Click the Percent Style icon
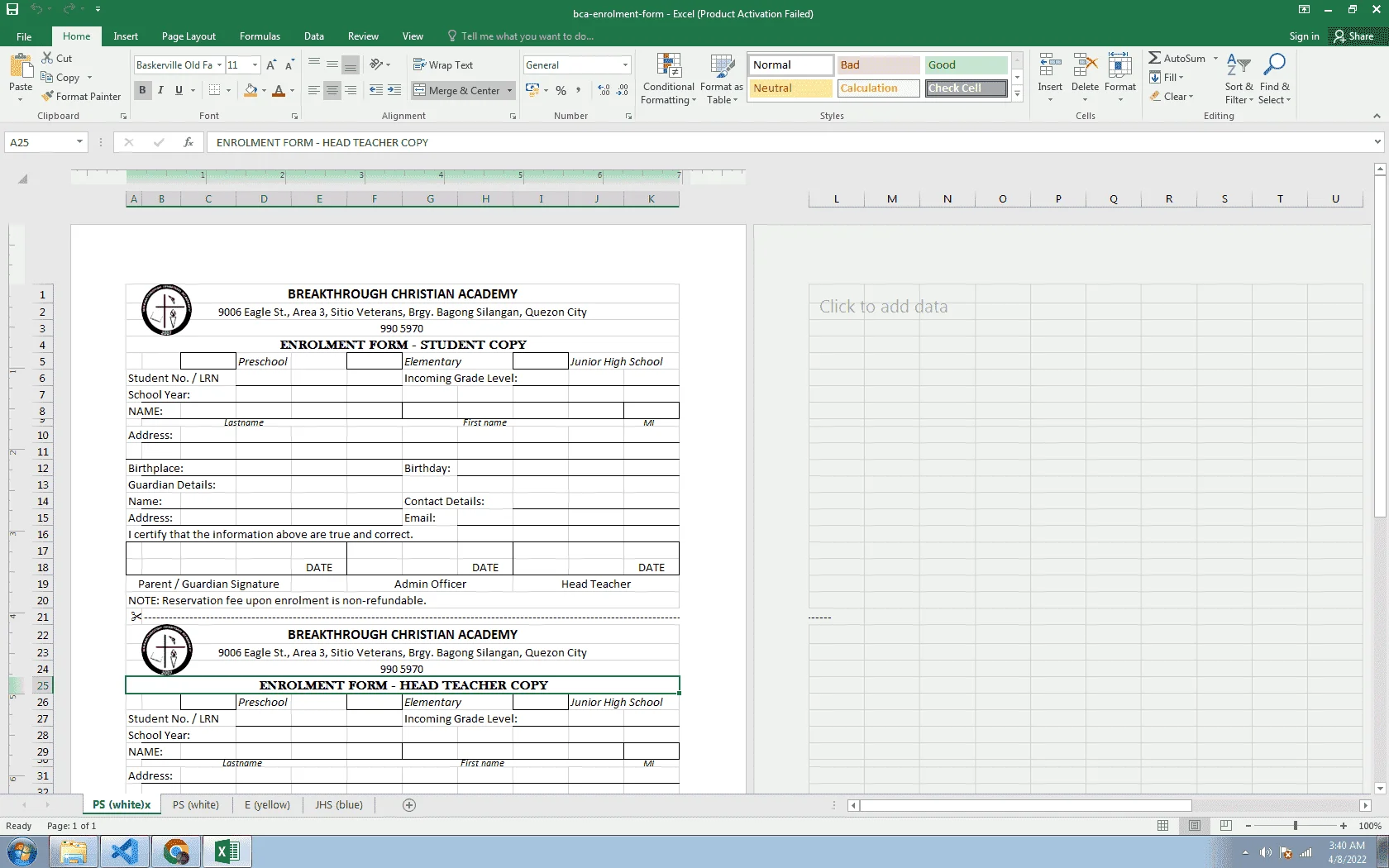This screenshot has width=1389, height=868. (x=561, y=90)
